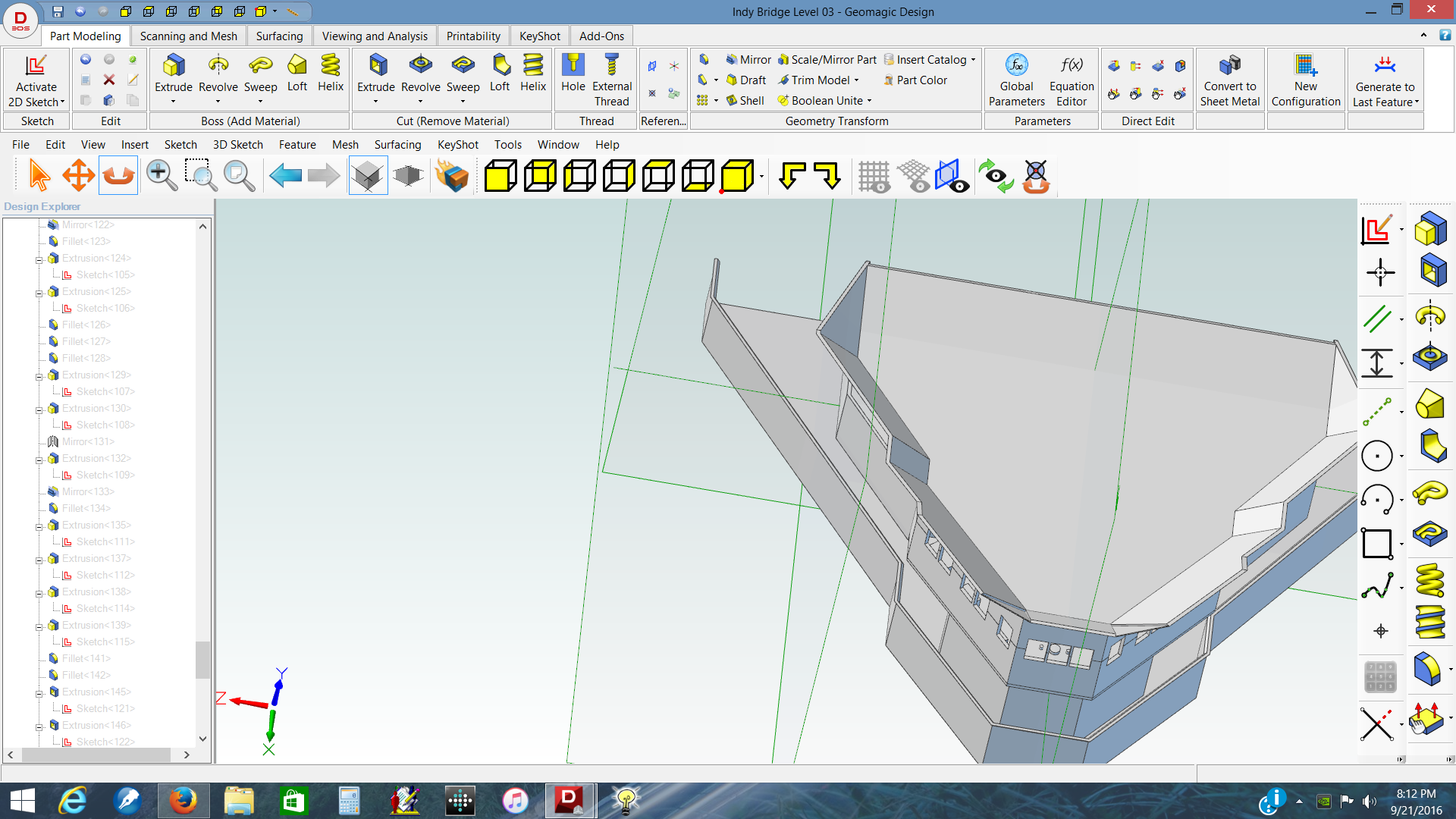1456x819 pixels.
Task: Toggle the visibility refresh eye icon
Action: click(x=996, y=176)
